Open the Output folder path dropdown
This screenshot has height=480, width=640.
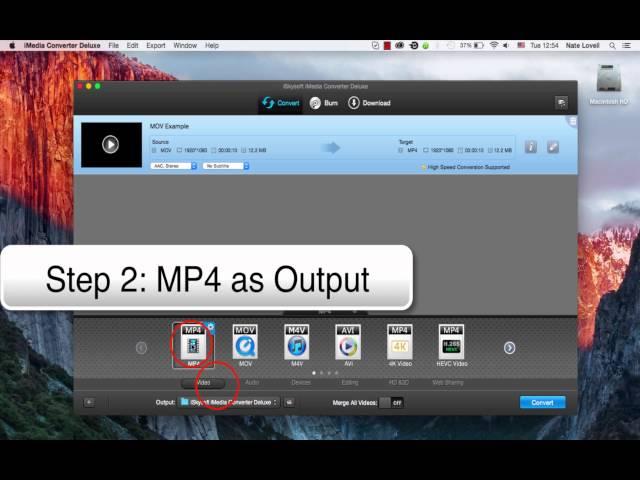point(229,402)
